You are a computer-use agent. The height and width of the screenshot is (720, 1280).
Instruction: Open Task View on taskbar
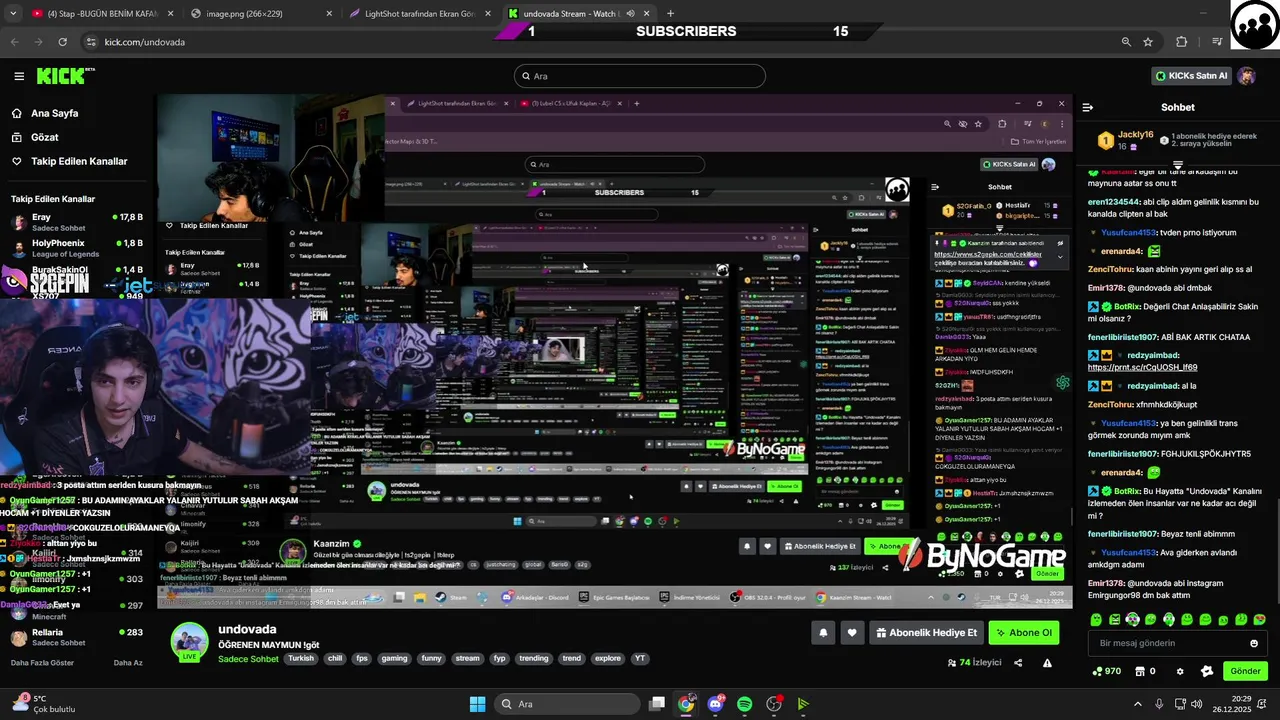pos(657,704)
